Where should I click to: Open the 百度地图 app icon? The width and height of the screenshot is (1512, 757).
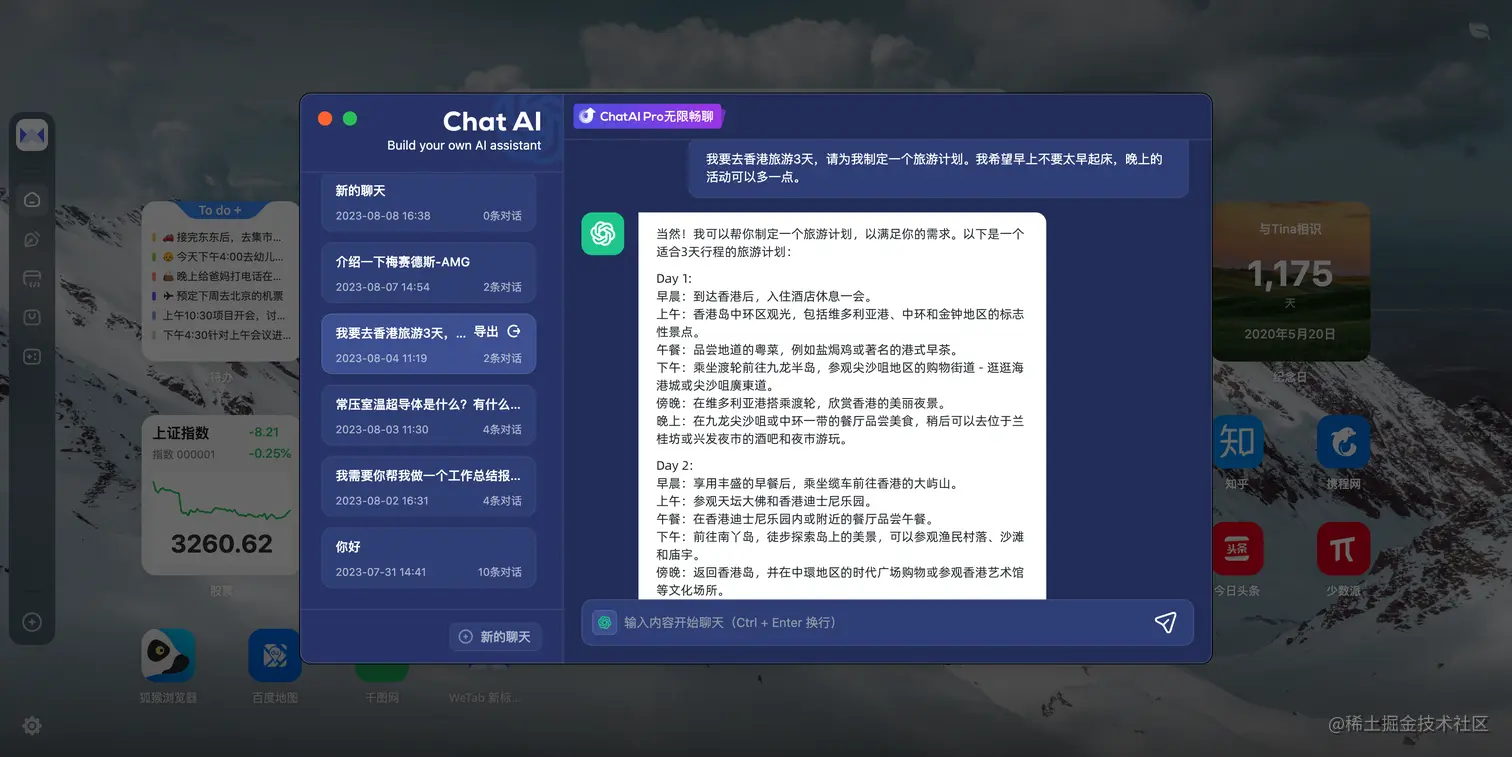(275, 655)
